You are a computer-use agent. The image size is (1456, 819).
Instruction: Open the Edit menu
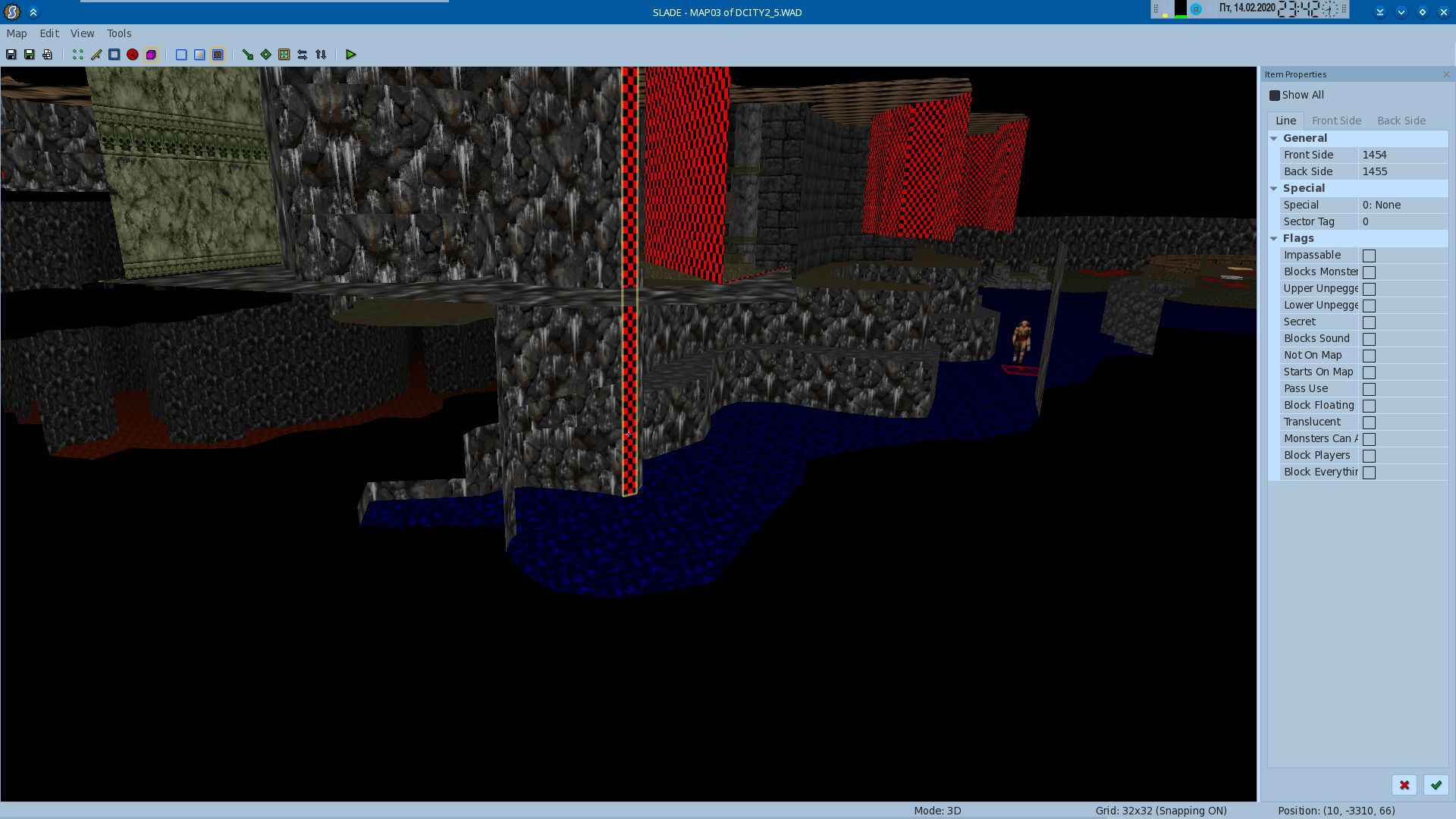(x=49, y=33)
